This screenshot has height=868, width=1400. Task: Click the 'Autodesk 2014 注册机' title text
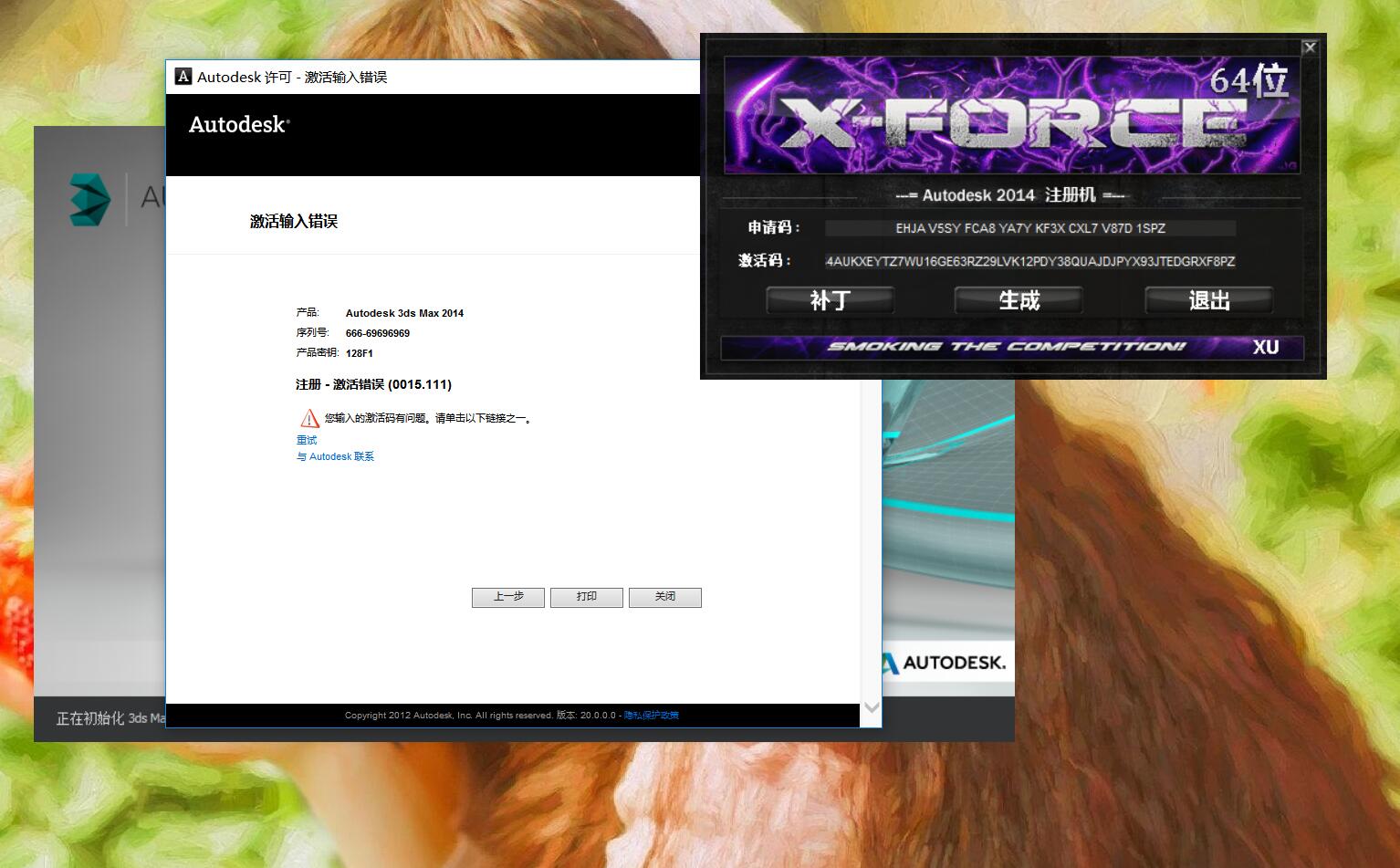[x=1008, y=195]
